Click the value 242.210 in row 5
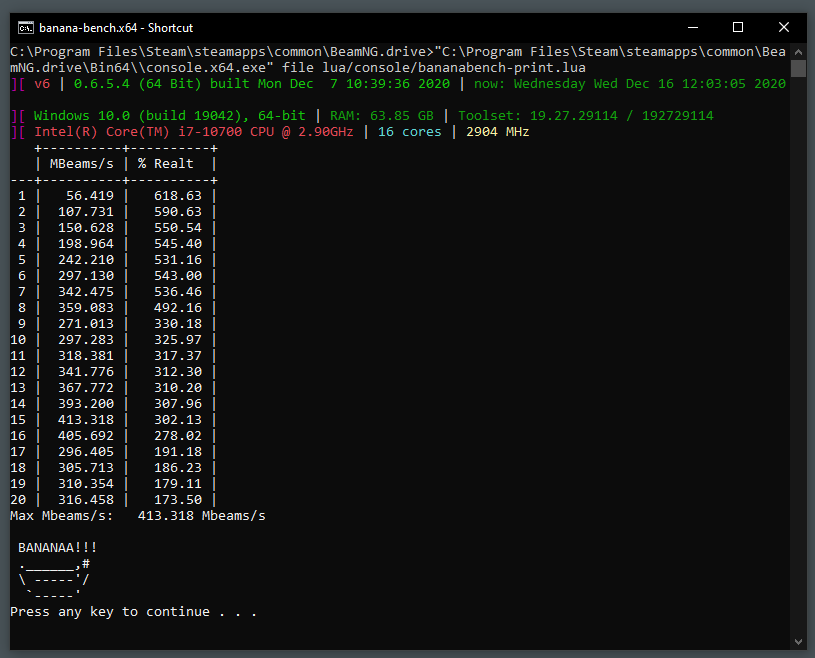This screenshot has width=815, height=658. click(86, 260)
